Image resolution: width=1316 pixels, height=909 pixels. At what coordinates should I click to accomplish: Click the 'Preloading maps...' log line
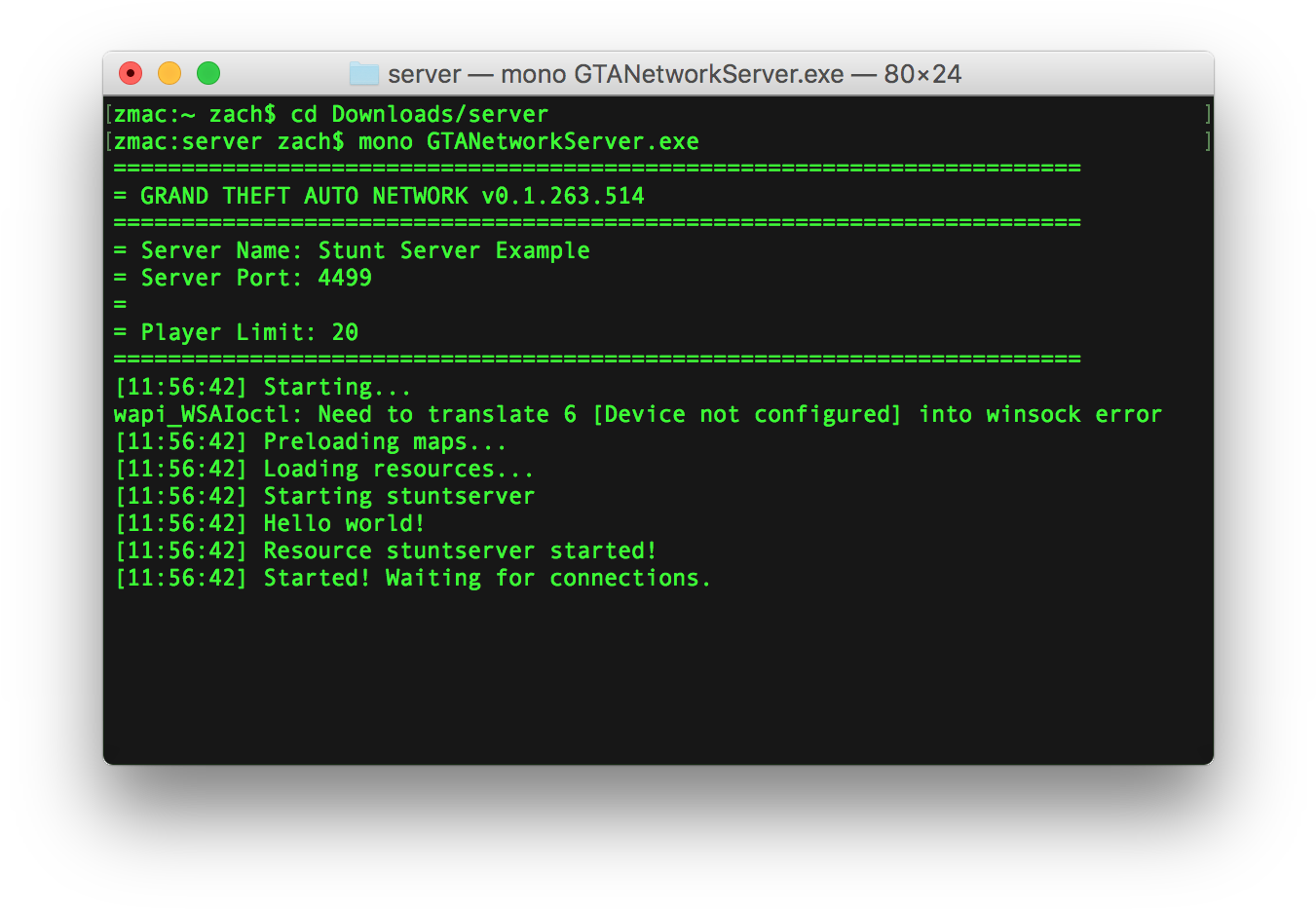click(309, 440)
